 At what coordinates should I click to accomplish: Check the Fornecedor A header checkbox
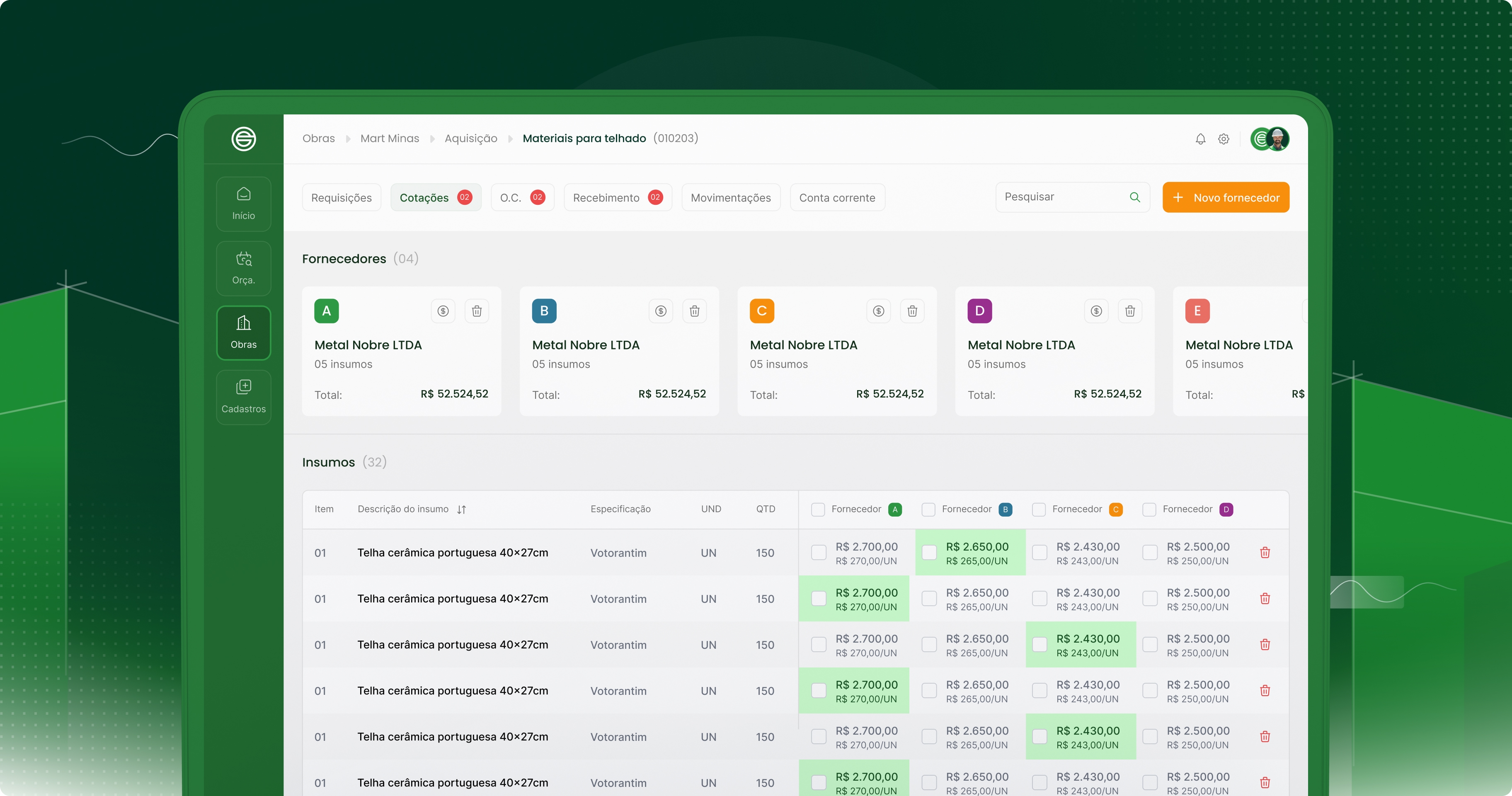tap(818, 510)
